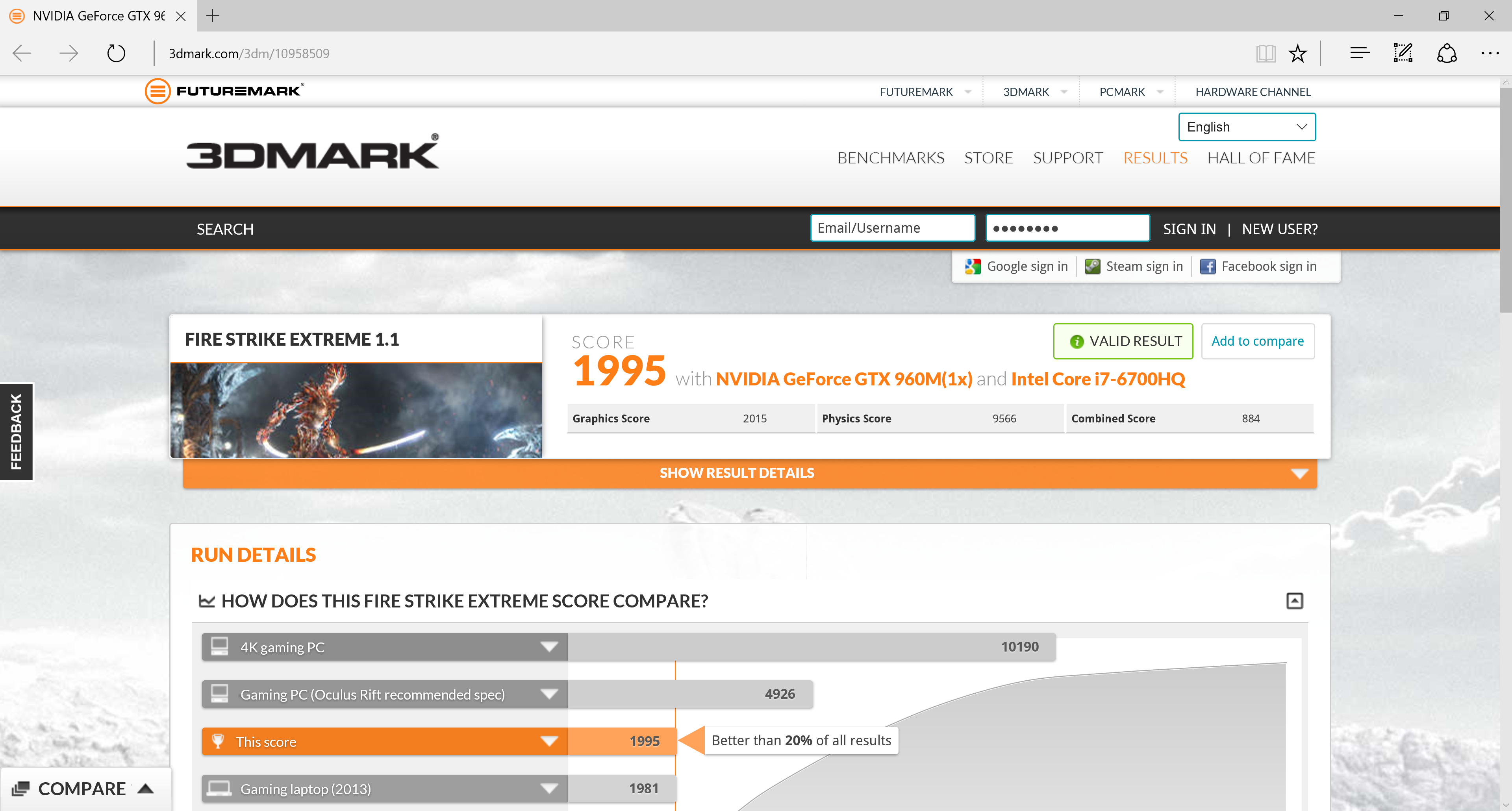
Task: Collapse the score comparison panel icon
Action: click(1294, 600)
